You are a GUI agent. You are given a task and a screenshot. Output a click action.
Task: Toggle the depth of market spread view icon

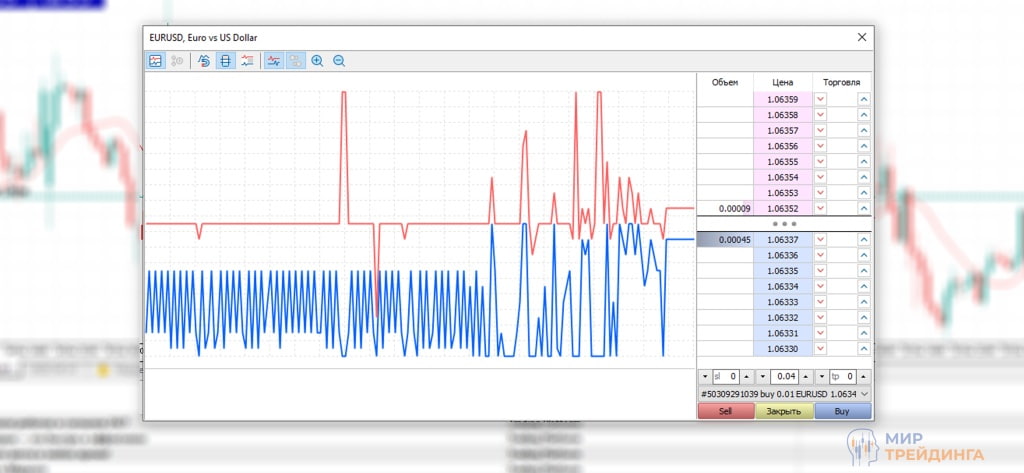pyautogui.click(x=225, y=61)
